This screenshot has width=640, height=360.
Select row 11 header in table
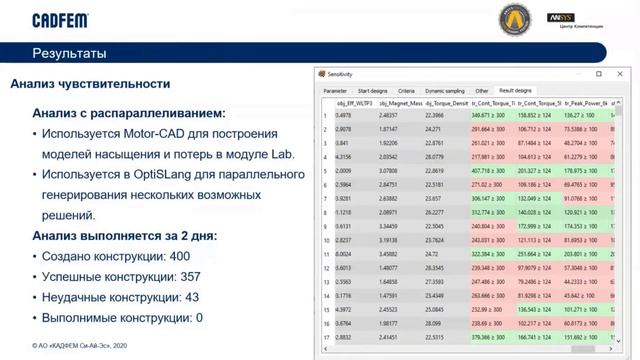(x=327, y=254)
